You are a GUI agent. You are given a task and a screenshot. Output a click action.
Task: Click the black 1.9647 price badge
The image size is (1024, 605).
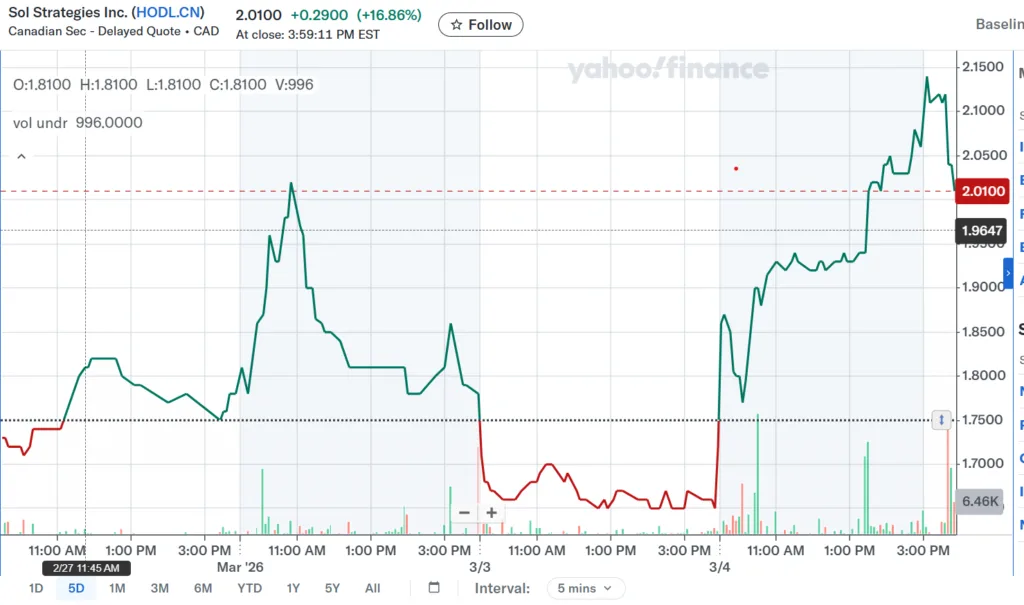(x=981, y=231)
